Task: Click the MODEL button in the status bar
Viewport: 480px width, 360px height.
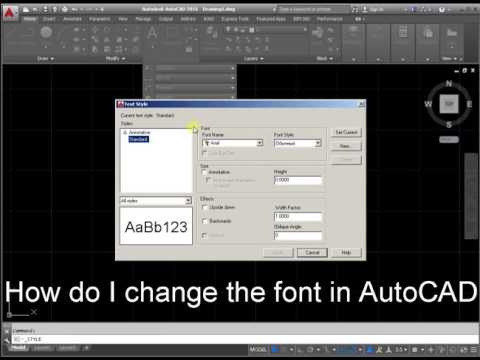Action: pos(258,350)
